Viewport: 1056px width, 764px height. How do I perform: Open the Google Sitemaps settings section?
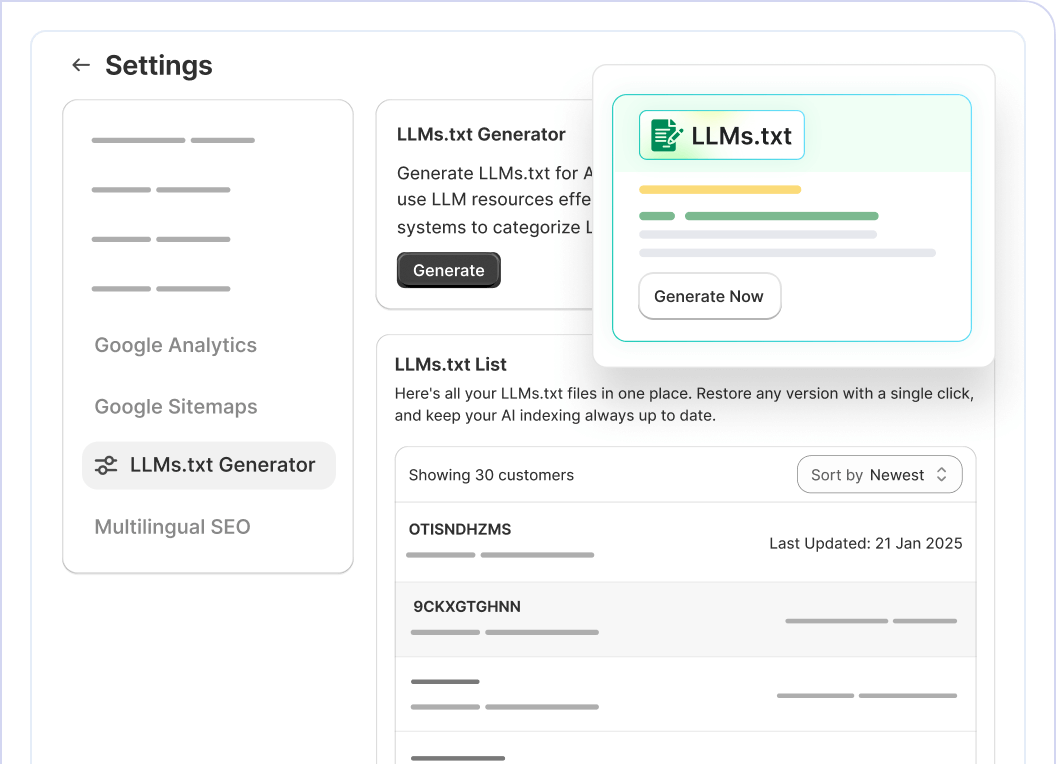[176, 407]
